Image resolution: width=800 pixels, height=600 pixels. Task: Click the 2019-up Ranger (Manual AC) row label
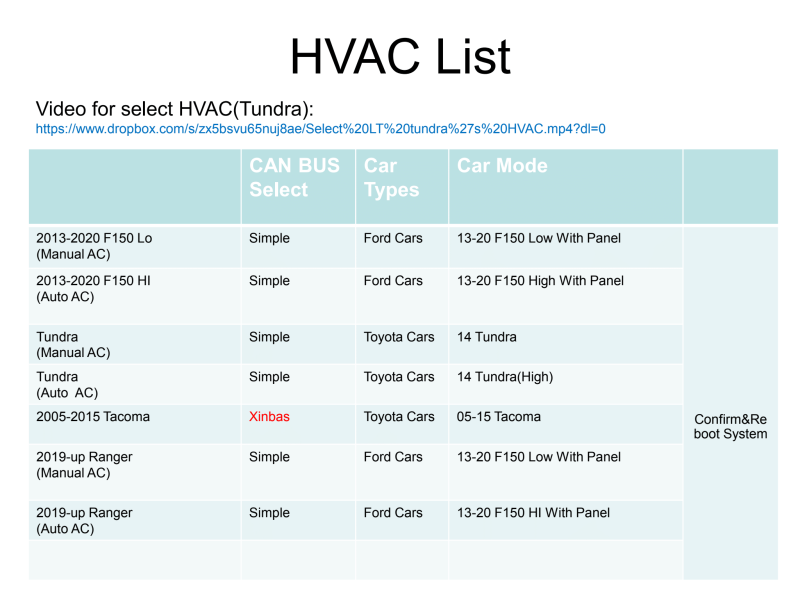click(x=84, y=464)
